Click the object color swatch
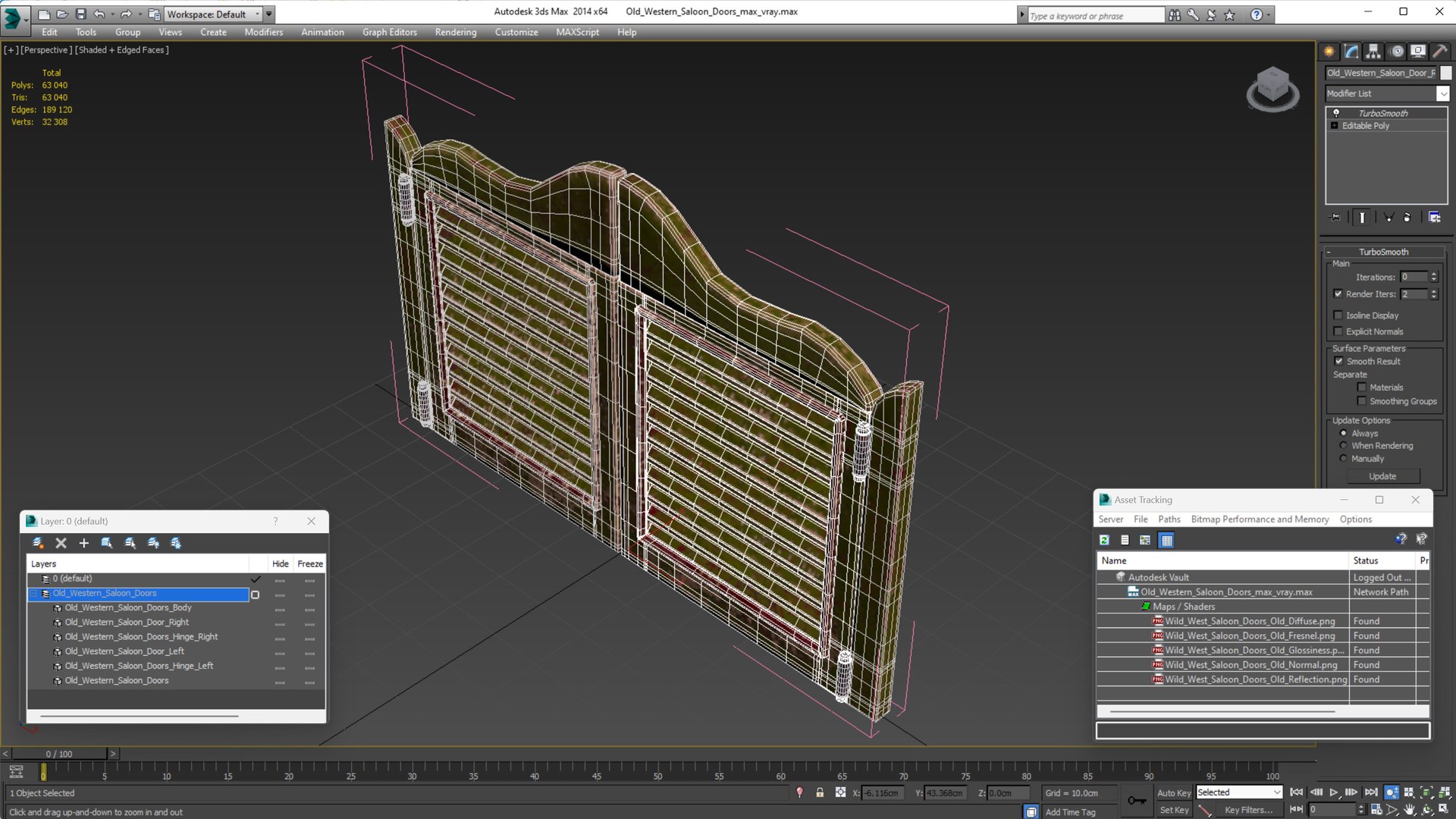Viewport: 1456px width, 819px height. tap(1445, 73)
